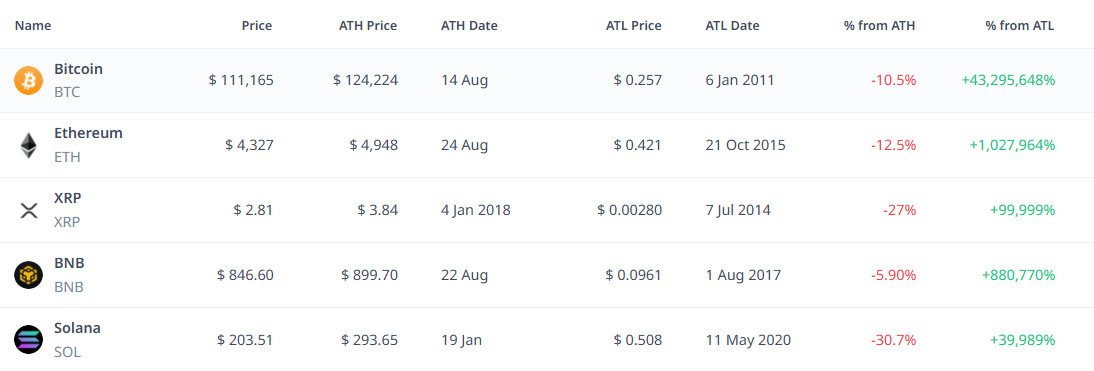The image size is (1094, 371).
Task: Click Ethereum's +1,027,964% from ATL value
Action: pyautogui.click(x=1012, y=145)
